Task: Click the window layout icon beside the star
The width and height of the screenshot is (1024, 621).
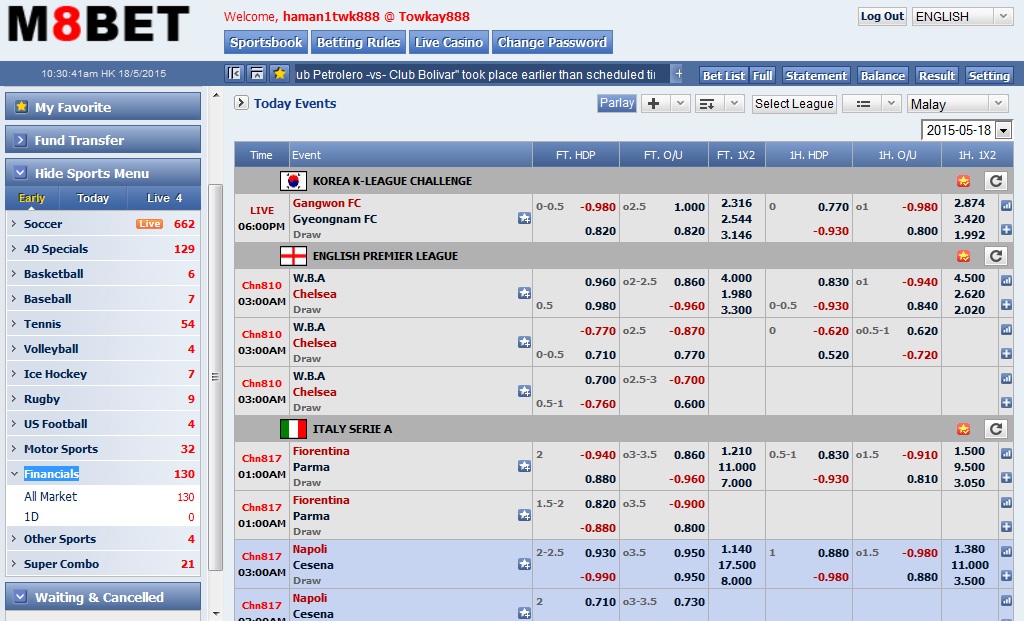Action: click(x=257, y=74)
